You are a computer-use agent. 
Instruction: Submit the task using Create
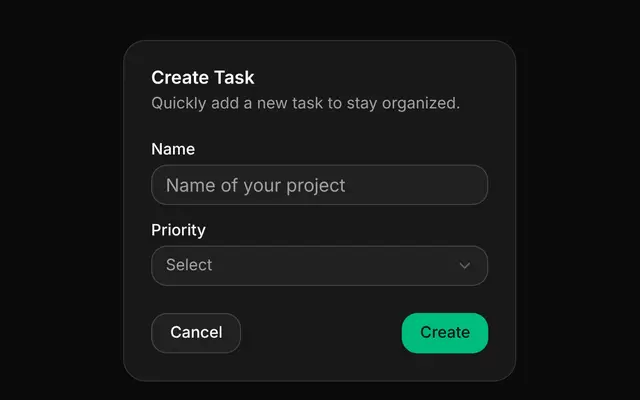(445, 333)
